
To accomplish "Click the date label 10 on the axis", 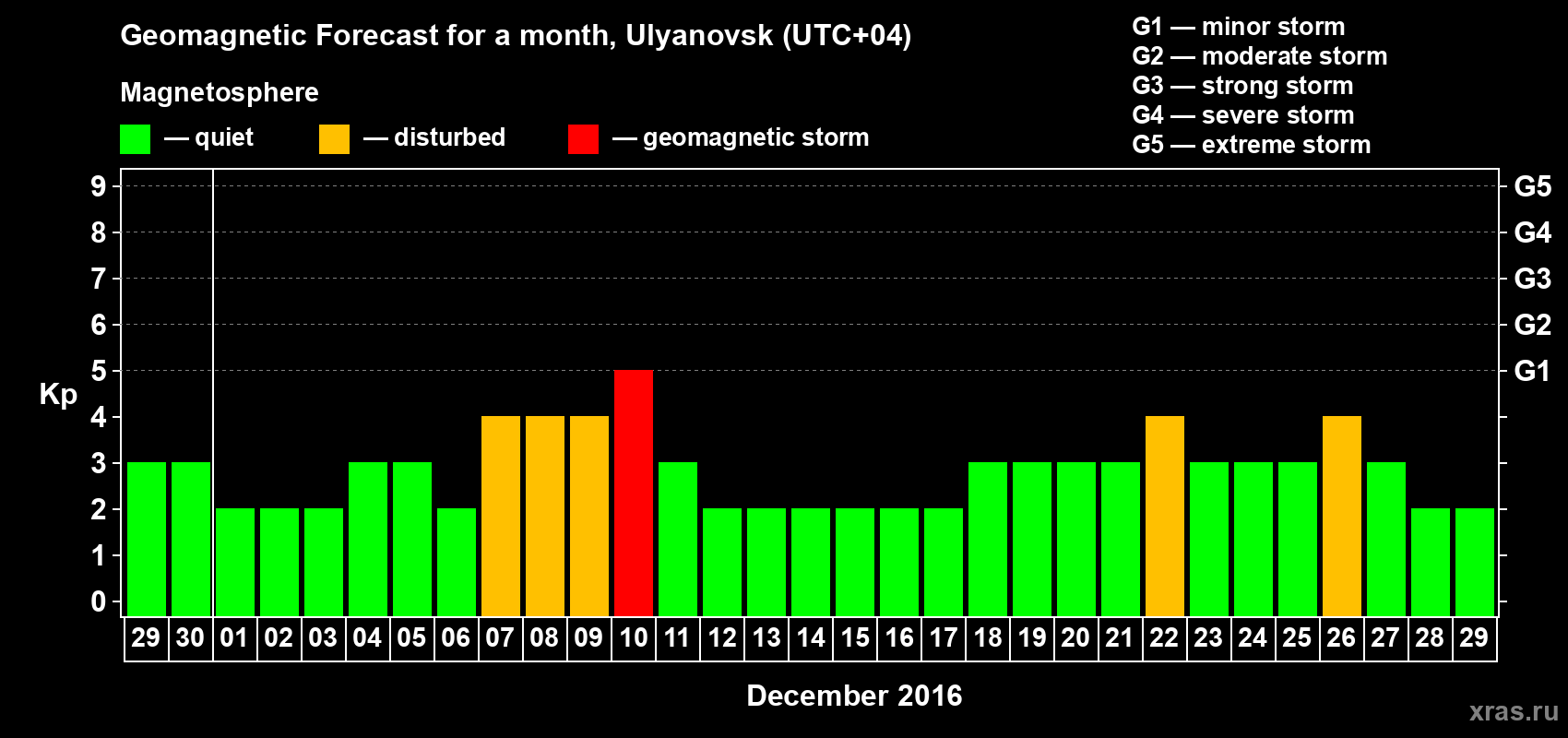I will pyautogui.click(x=634, y=638).
